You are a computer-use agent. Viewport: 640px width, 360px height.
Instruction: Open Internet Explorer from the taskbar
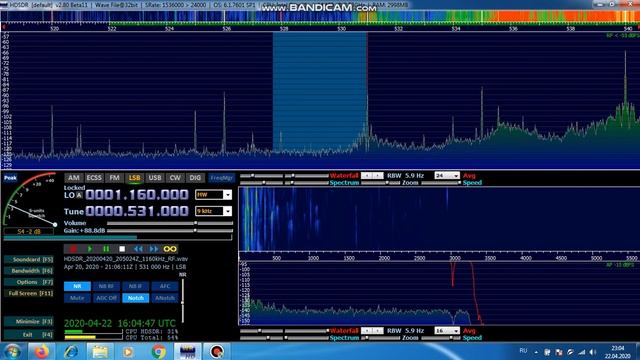click(x=71, y=351)
